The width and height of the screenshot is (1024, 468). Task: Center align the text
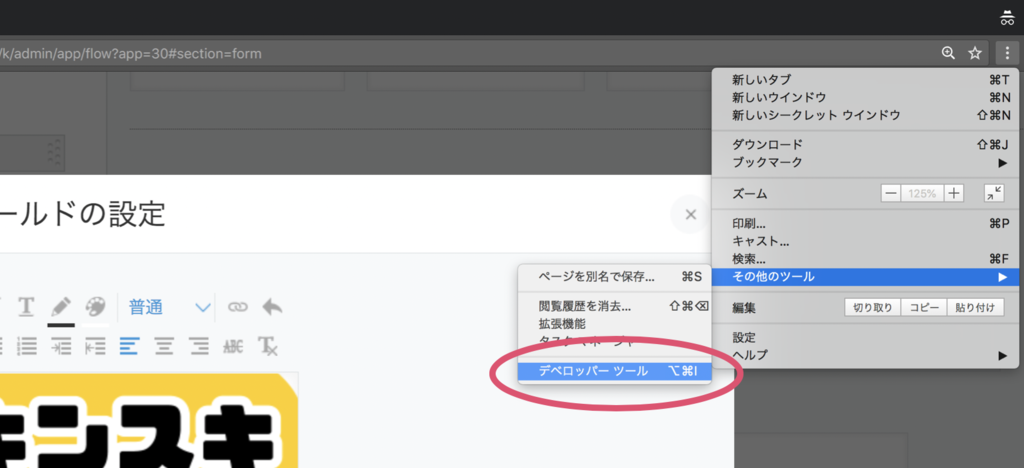[163, 346]
